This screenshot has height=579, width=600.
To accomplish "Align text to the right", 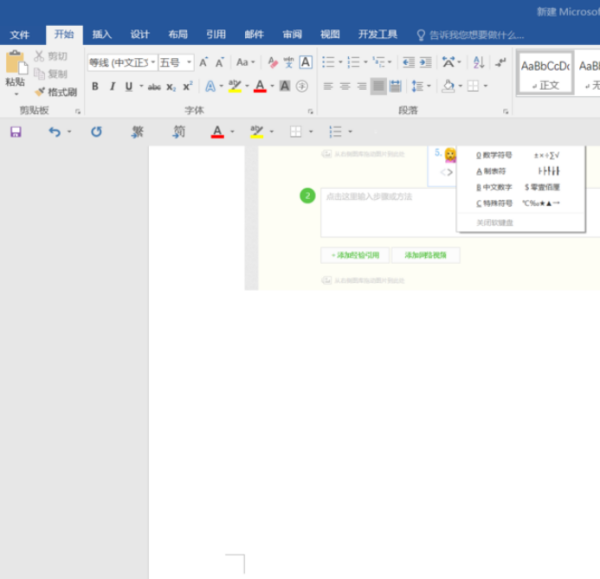I will (362, 86).
